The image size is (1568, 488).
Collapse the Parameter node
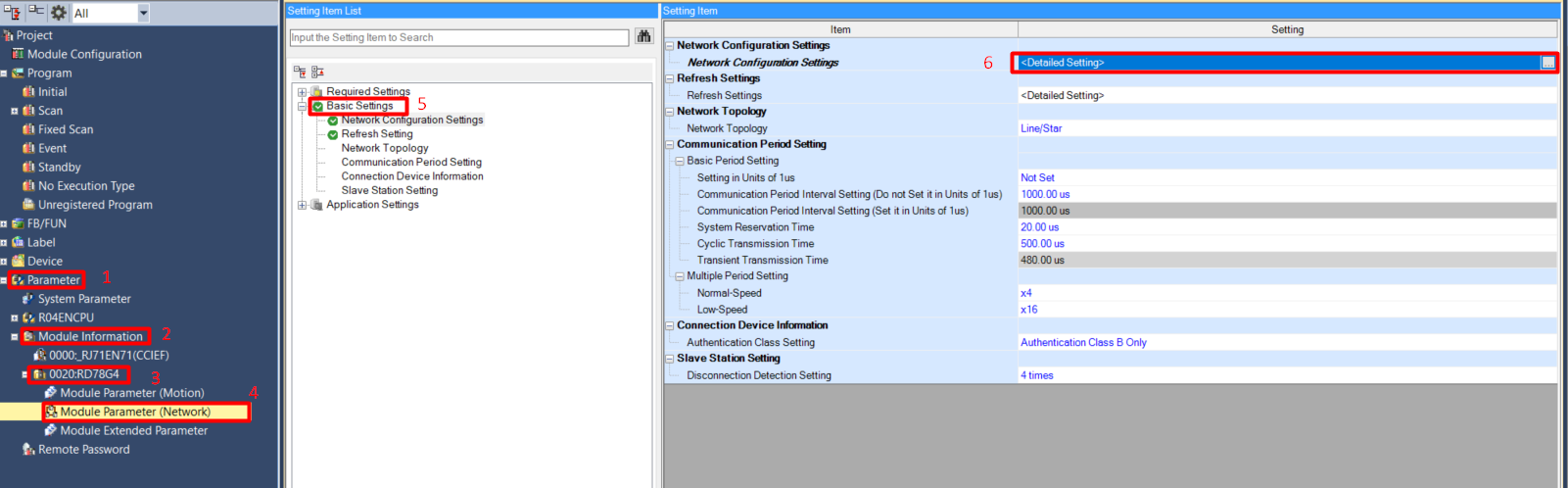click(x=4, y=280)
